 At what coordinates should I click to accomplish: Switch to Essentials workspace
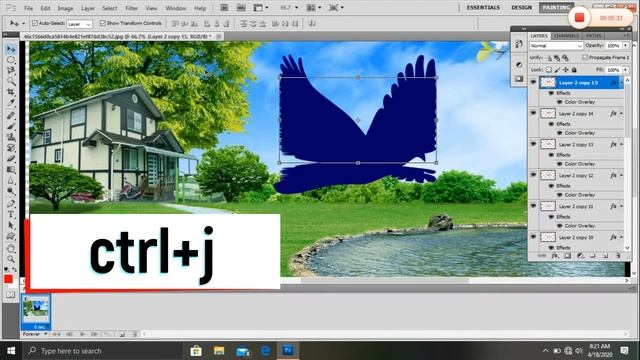tap(483, 7)
